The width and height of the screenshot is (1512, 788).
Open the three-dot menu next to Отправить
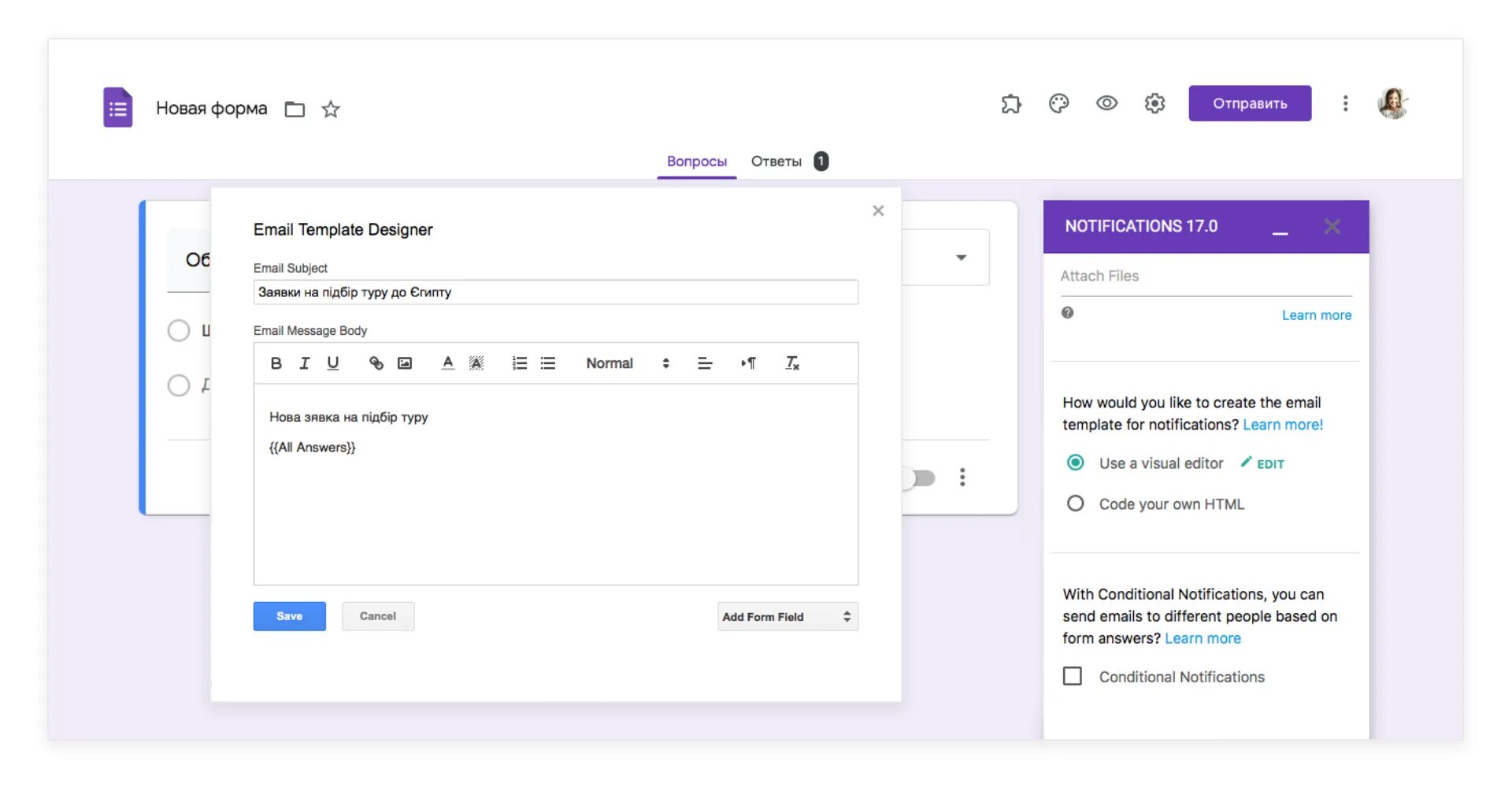click(x=1345, y=103)
